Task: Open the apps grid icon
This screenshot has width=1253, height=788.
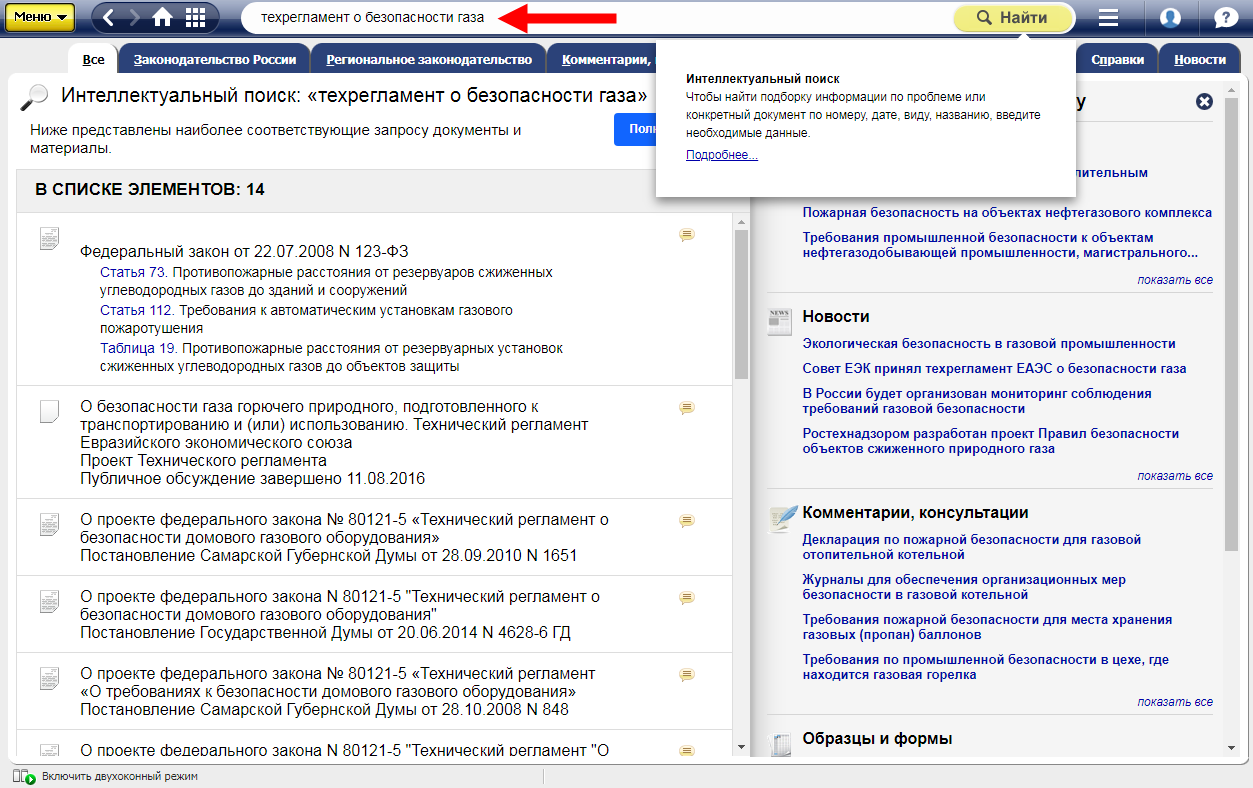Action: tap(196, 18)
